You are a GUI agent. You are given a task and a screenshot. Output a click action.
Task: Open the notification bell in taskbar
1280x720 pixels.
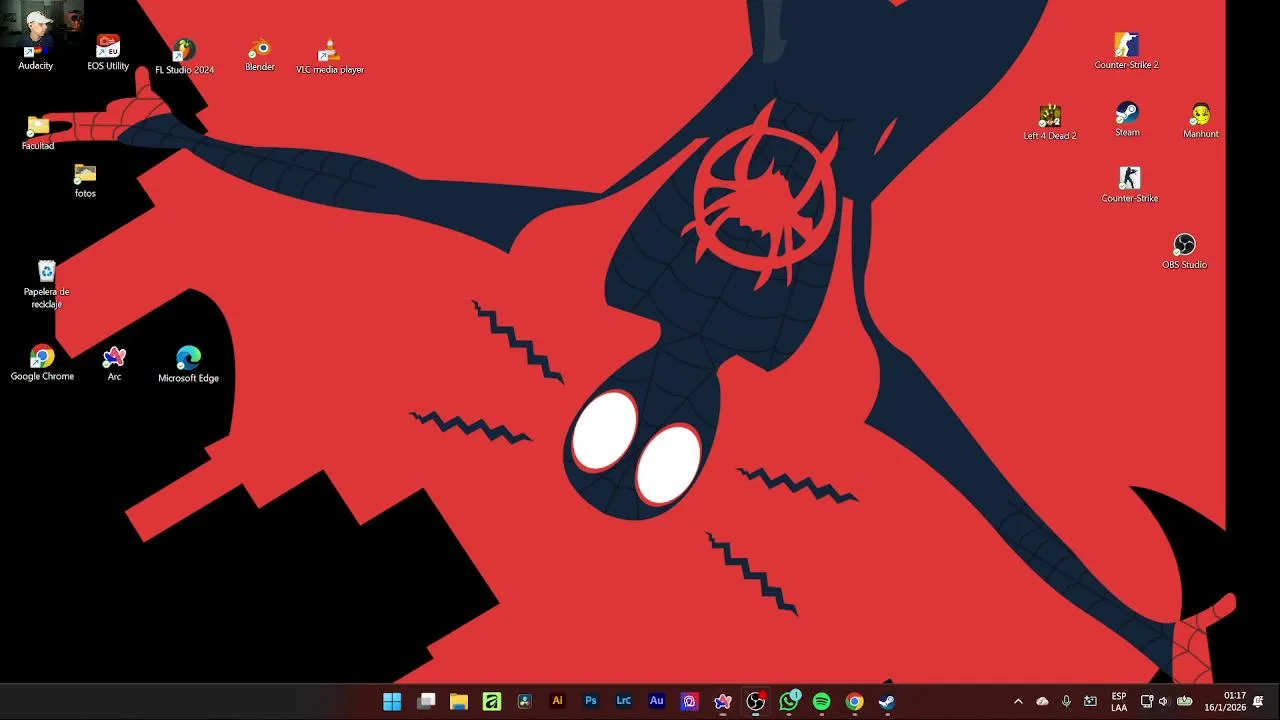pyautogui.click(x=1258, y=702)
